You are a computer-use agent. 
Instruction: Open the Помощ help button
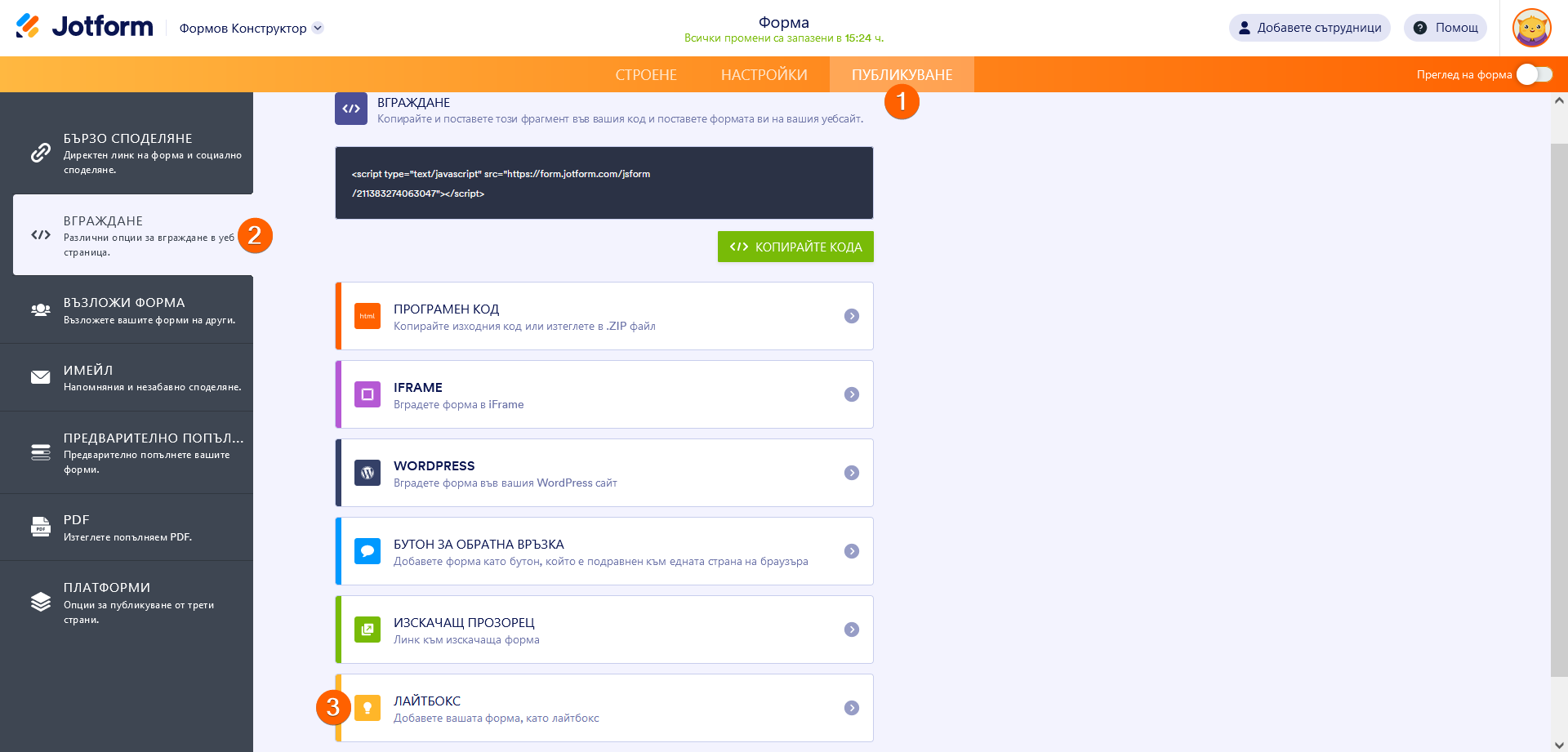click(x=1445, y=28)
